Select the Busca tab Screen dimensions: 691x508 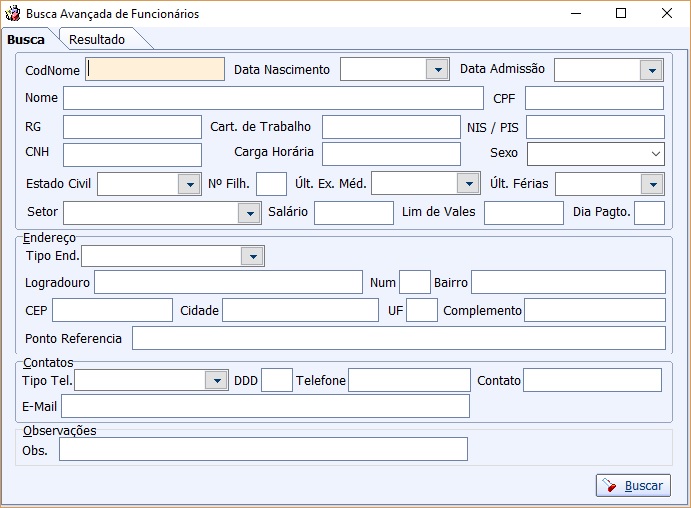pyautogui.click(x=26, y=40)
